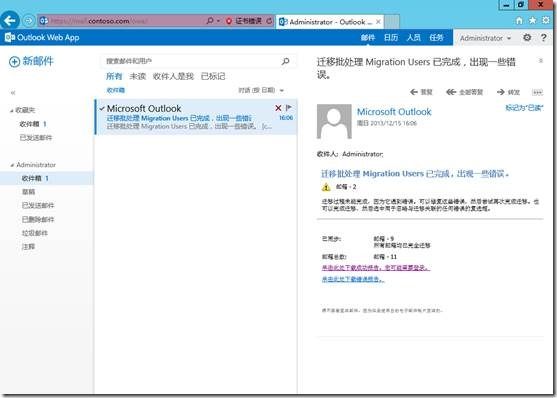Mark message as read via 标记为已读 link
The height and width of the screenshot is (398, 557).
coord(524,108)
